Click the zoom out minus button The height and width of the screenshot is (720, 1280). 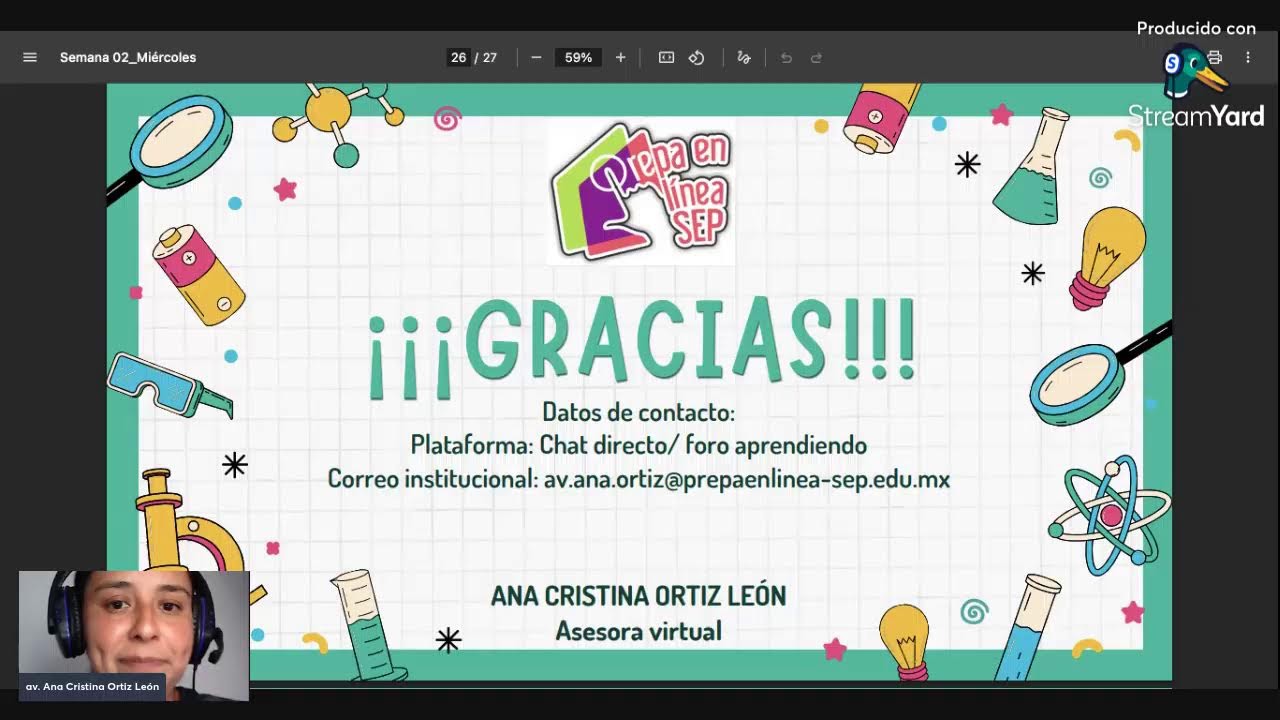(x=536, y=58)
